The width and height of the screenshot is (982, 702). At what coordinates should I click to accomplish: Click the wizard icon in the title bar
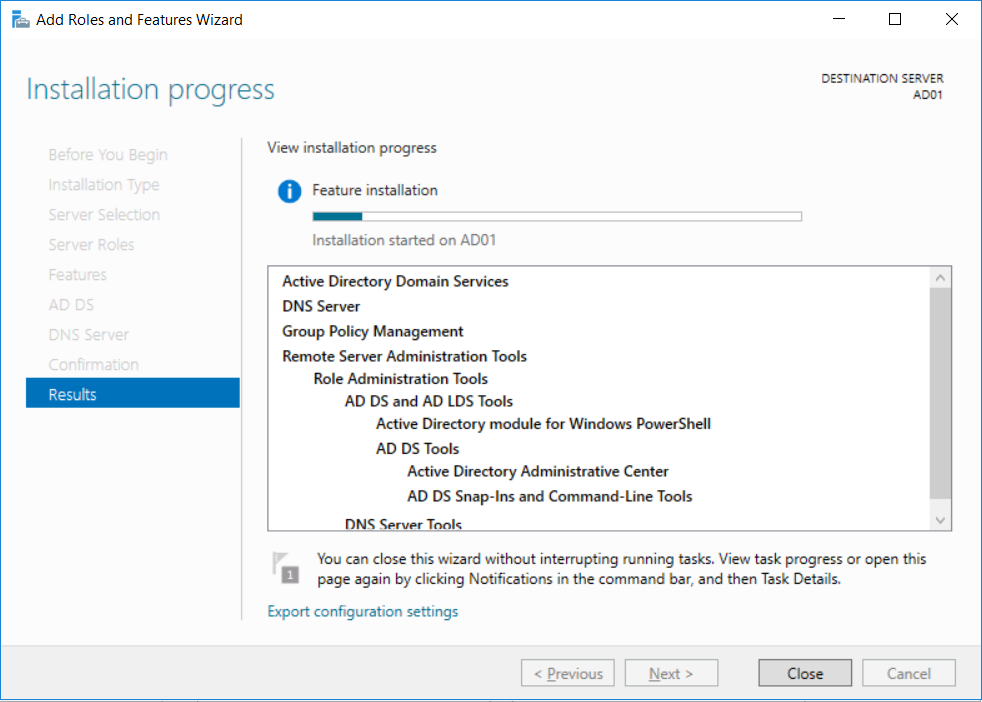coord(20,19)
